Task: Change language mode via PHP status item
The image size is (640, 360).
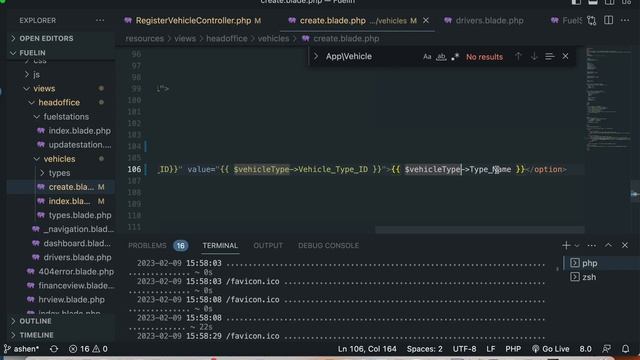Action: tap(513, 349)
